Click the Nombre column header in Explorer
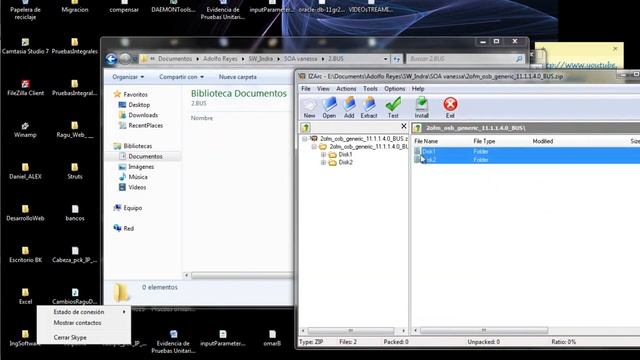The width and height of the screenshot is (640, 360). coord(202,118)
